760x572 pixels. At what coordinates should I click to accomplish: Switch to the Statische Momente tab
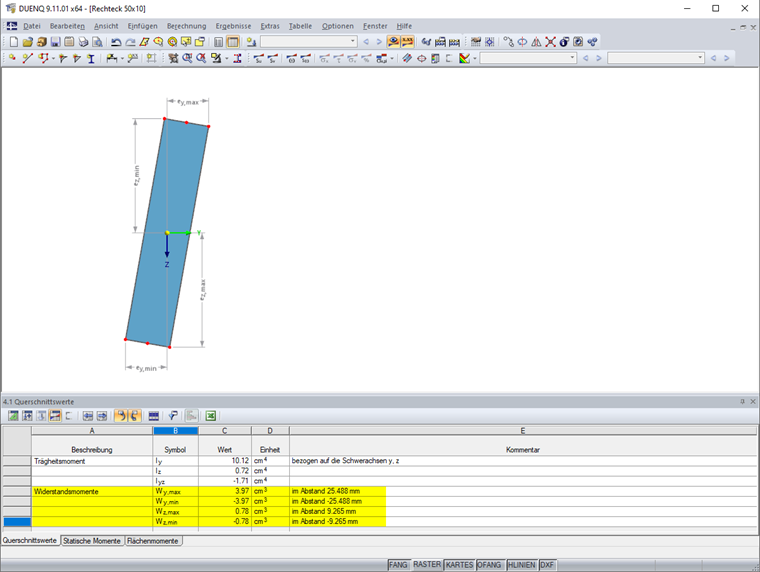click(92, 541)
